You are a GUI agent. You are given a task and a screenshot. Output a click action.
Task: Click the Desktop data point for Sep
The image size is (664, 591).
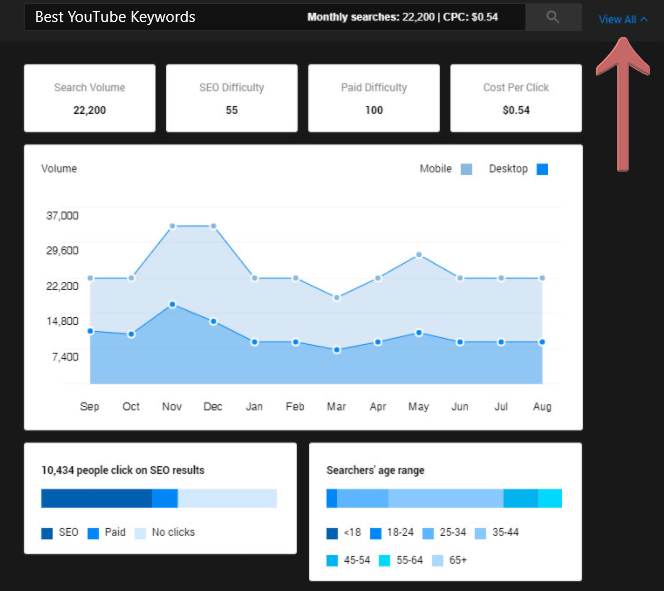coord(90,331)
